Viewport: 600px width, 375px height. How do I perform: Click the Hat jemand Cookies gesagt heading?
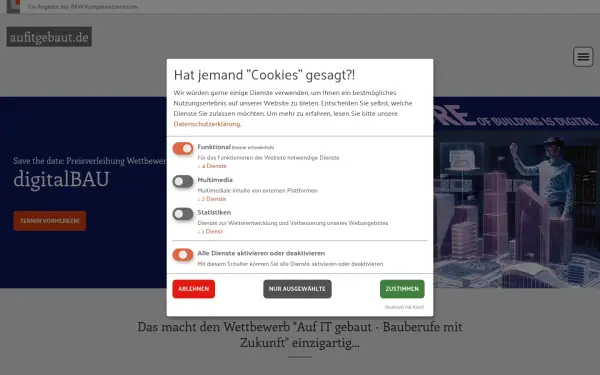[x=264, y=75]
